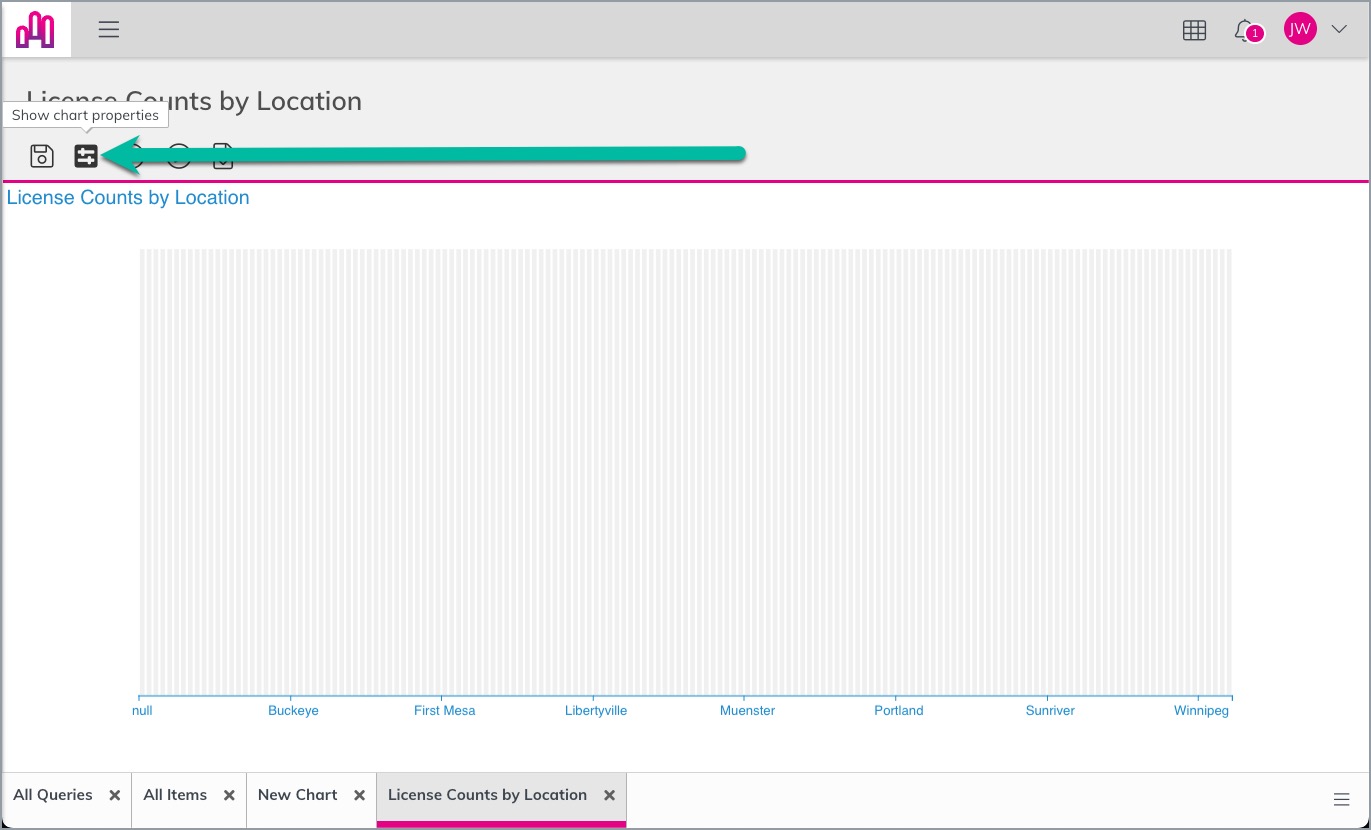Open the tab list menu at bottom right
Viewport: 1371px width, 830px height.
point(1342,799)
